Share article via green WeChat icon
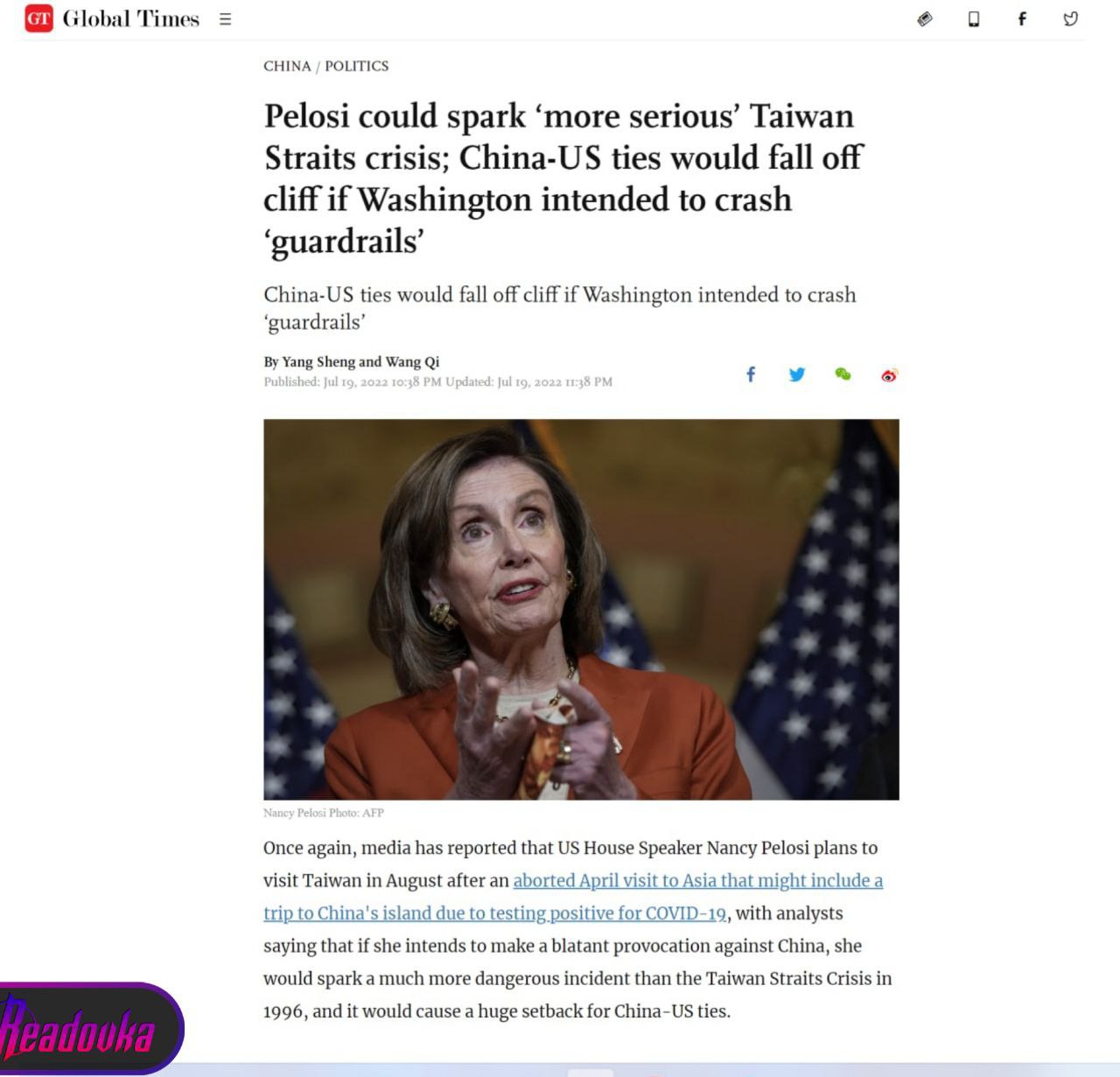 843,374
